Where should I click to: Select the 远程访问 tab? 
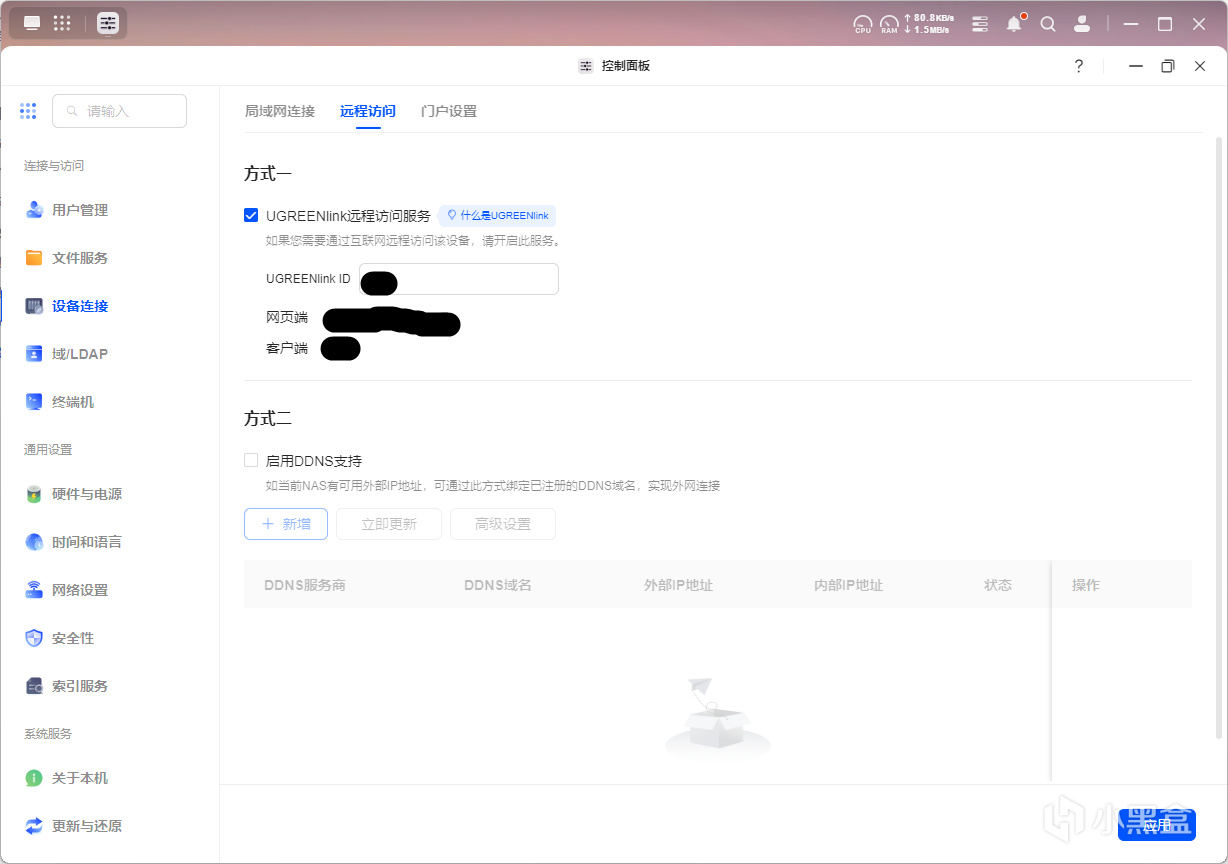(368, 111)
